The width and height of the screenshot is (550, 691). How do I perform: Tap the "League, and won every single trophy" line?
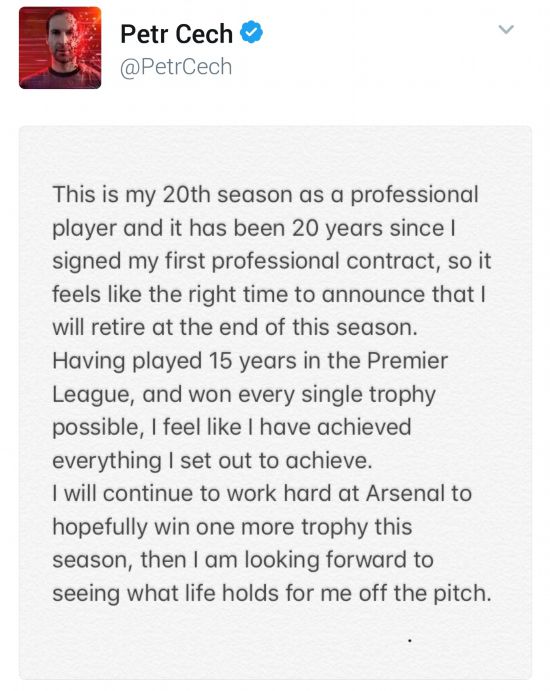(244, 394)
